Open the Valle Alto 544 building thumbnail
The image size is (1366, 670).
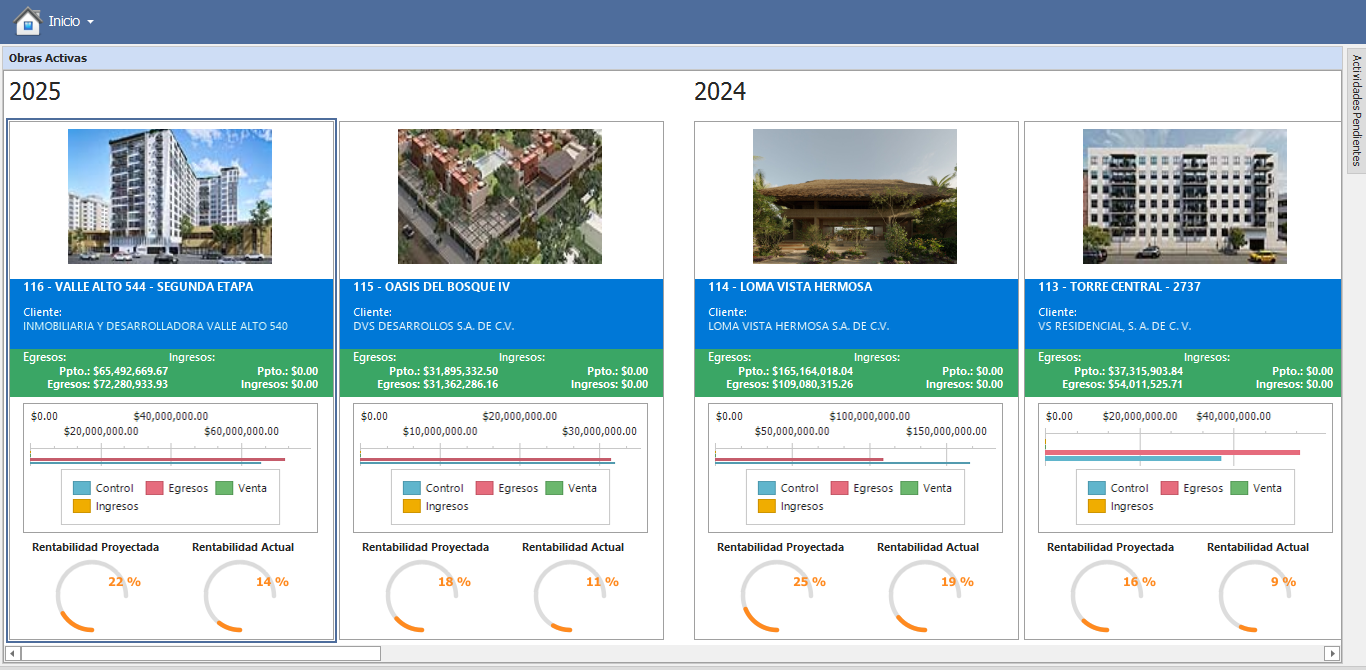point(170,196)
